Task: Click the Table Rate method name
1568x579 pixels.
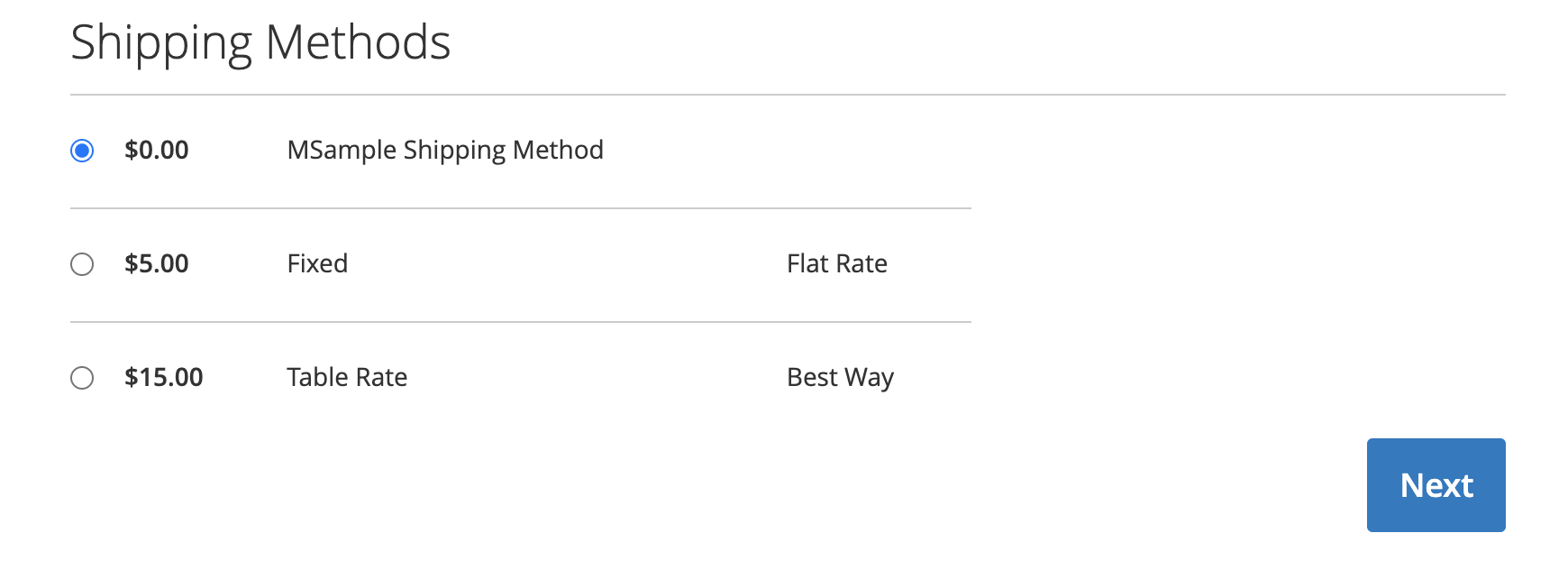Action: tap(347, 377)
